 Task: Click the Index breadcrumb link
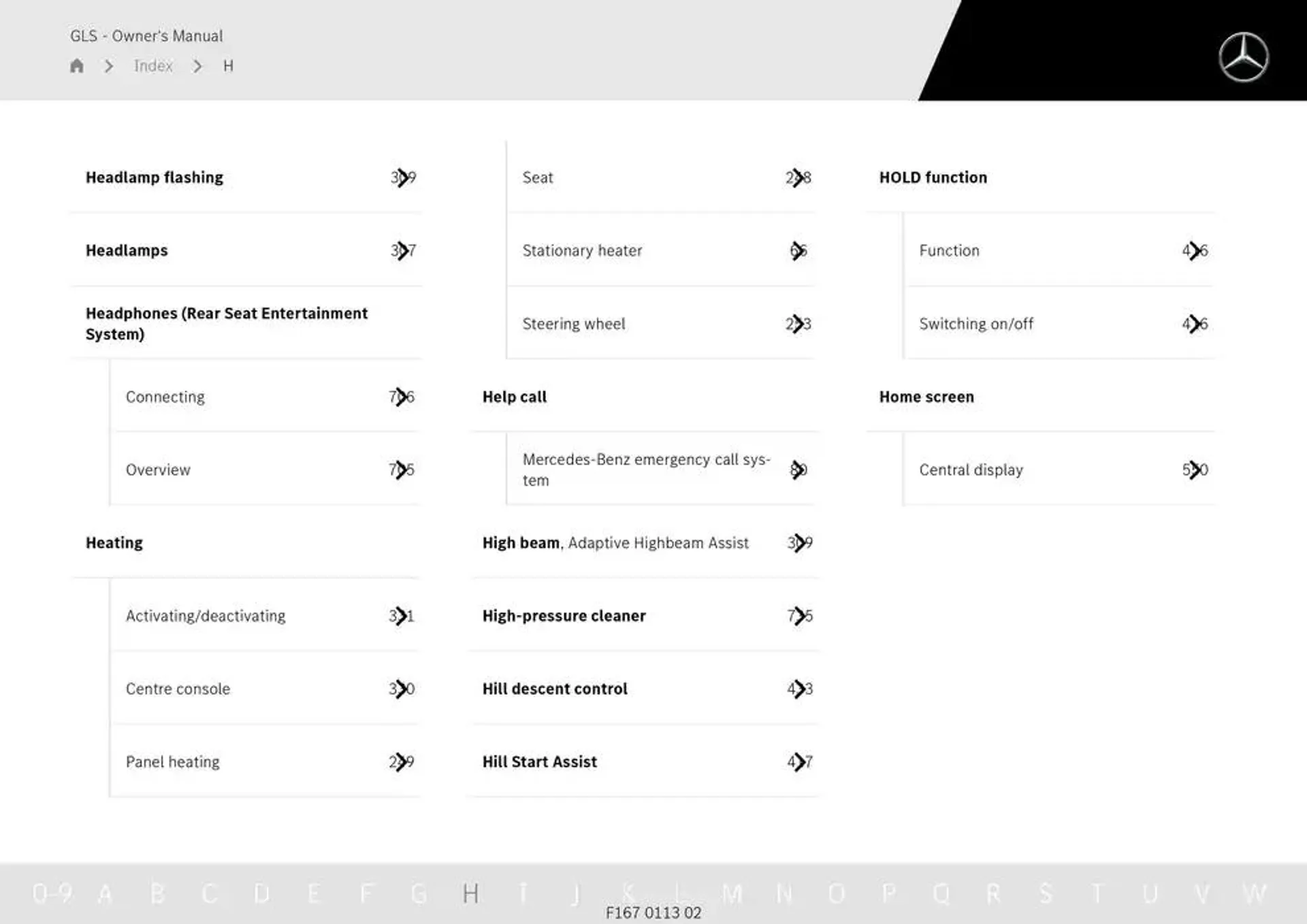(154, 65)
